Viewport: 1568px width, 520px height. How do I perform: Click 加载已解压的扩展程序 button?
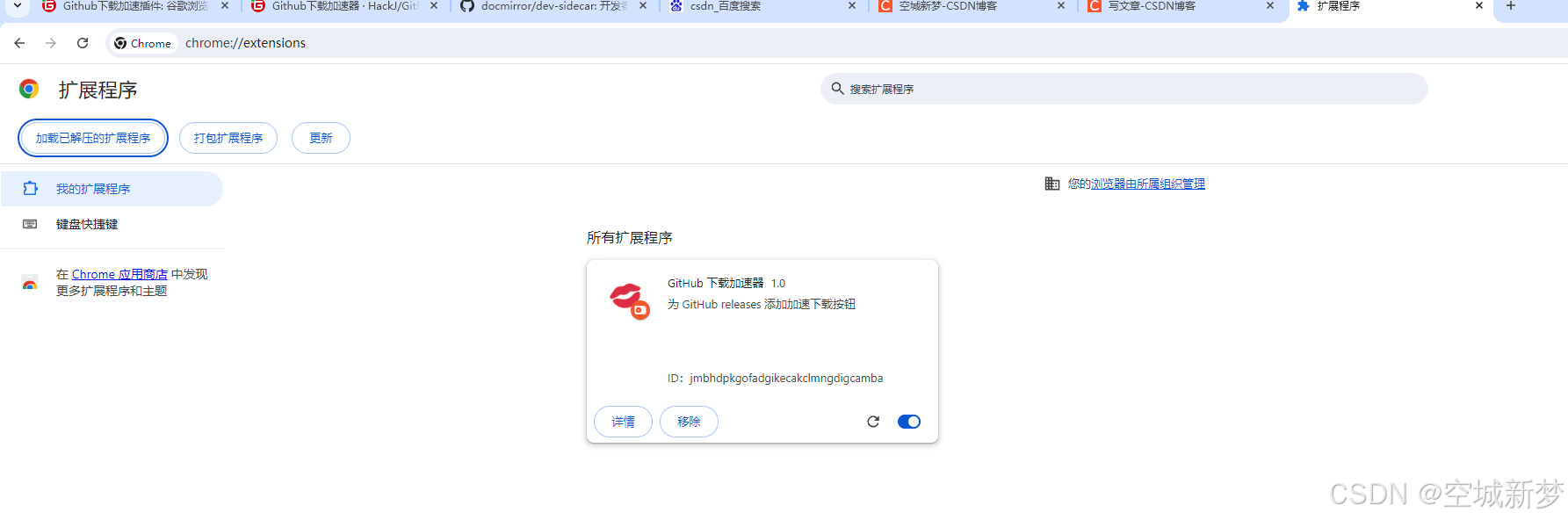pyautogui.click(x=93, y=138)
